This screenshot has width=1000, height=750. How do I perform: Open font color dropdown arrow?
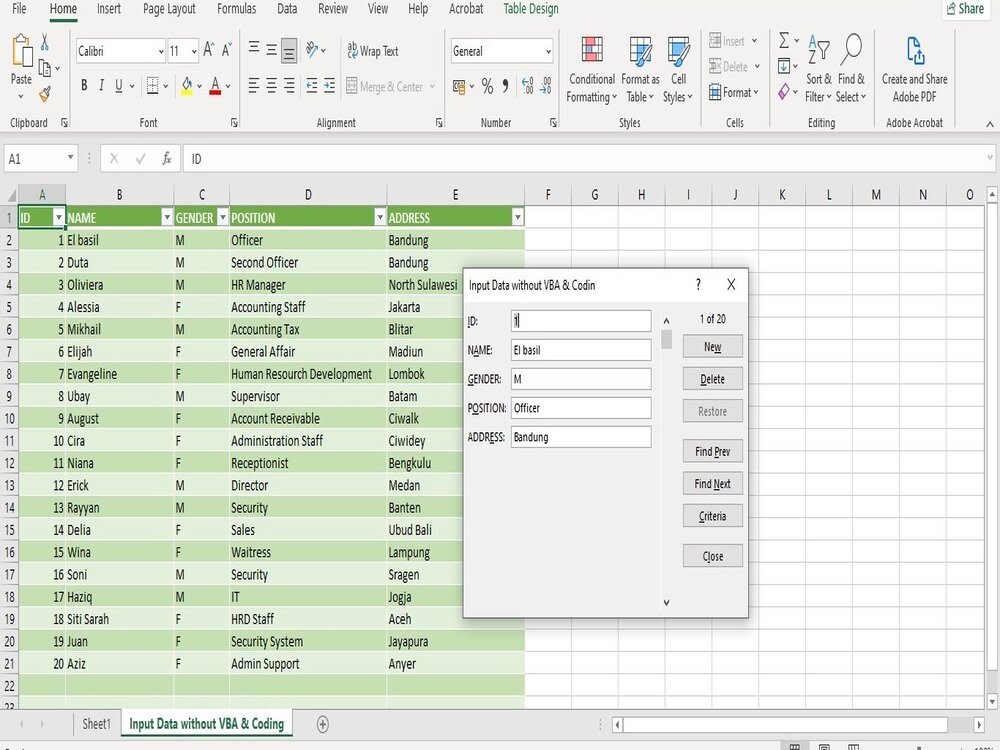coord(228,86)
